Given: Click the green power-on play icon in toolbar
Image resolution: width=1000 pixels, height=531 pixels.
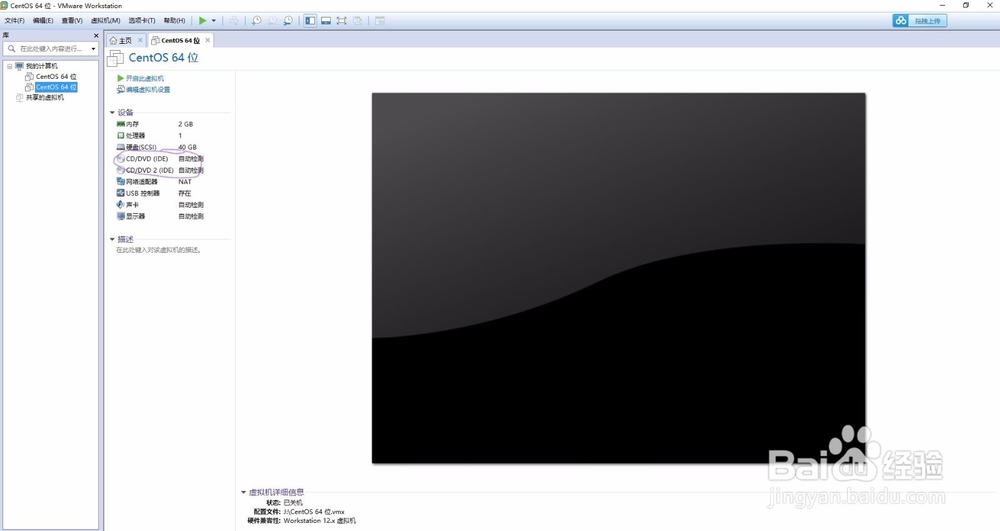Looking at the screenshot, I should [202, 20].
